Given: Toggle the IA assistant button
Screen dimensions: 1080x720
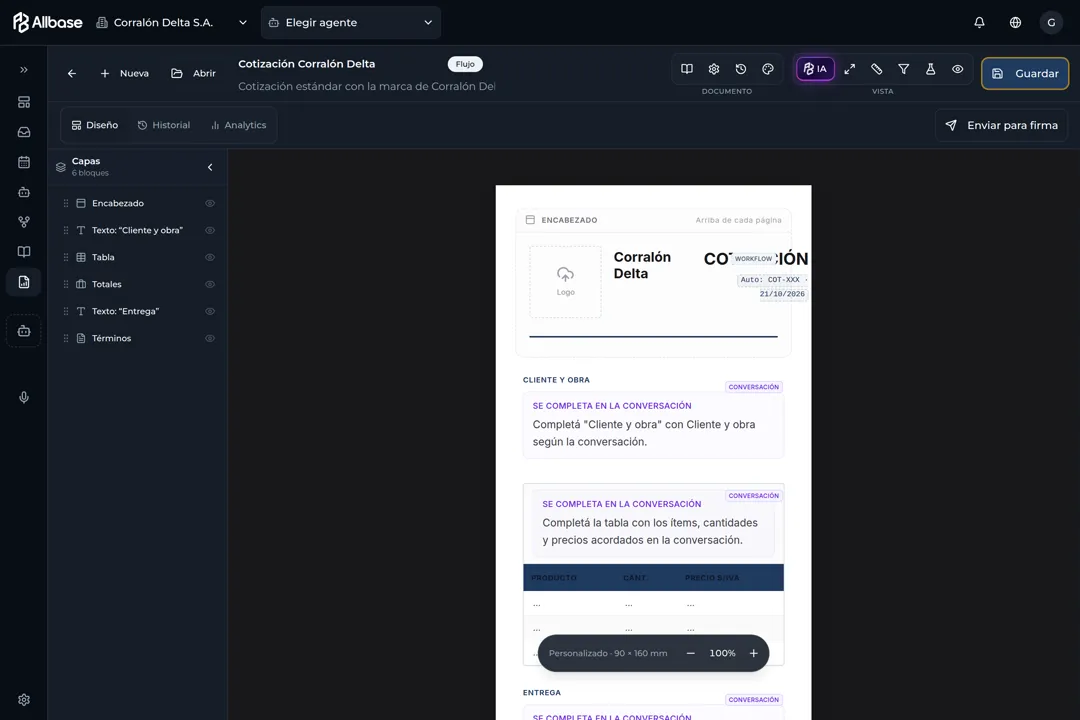Looking at the screenshot, I should coord(816,69).
